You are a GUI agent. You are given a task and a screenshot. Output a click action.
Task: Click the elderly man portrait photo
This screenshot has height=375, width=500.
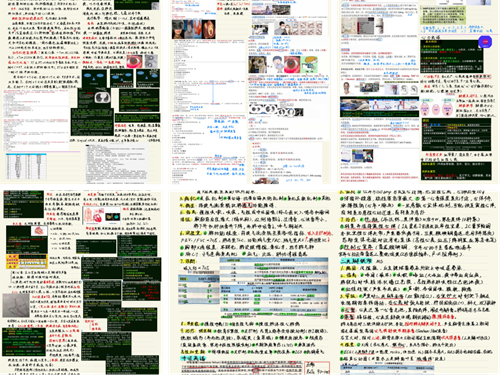(348, 88)
